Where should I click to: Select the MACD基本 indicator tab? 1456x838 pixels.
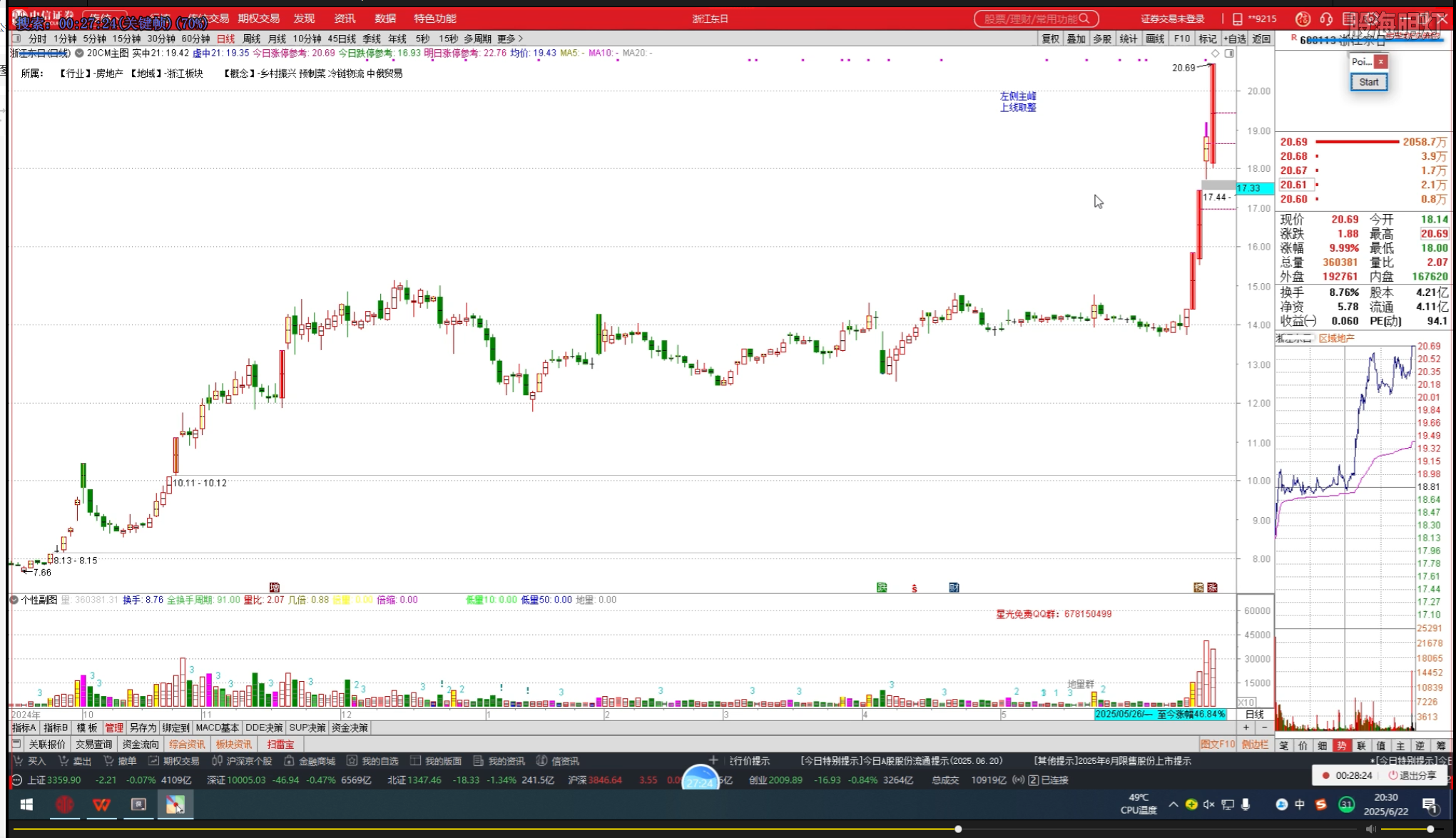218,727
